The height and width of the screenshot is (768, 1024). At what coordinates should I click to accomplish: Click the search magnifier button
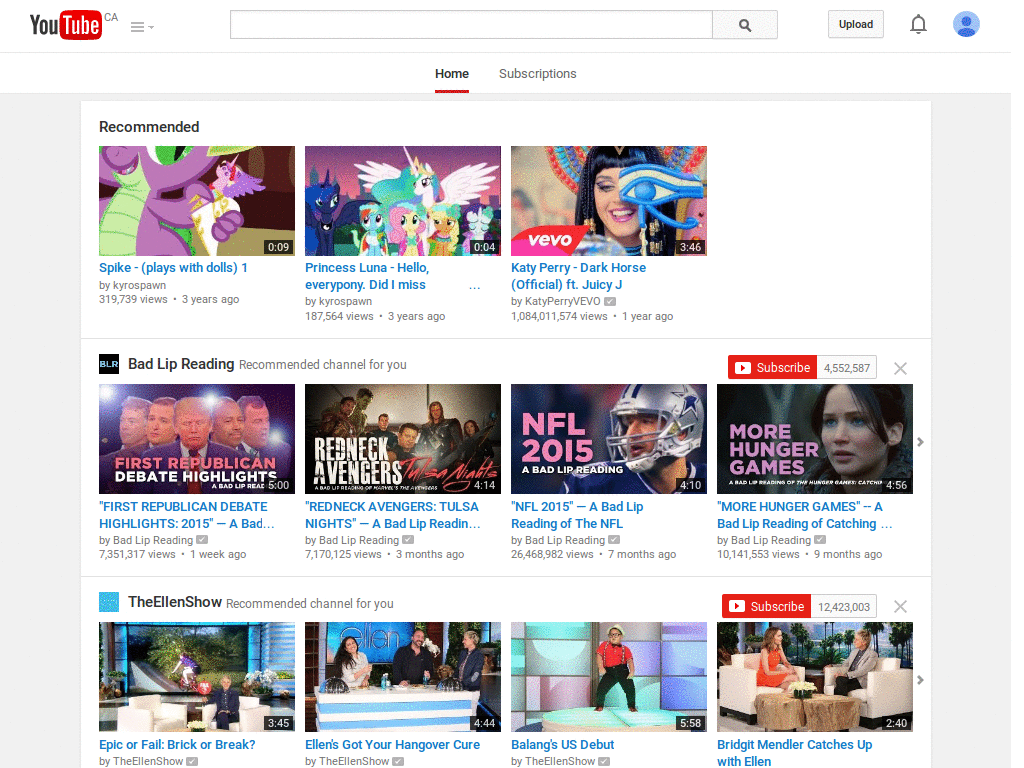pos(744,25)
